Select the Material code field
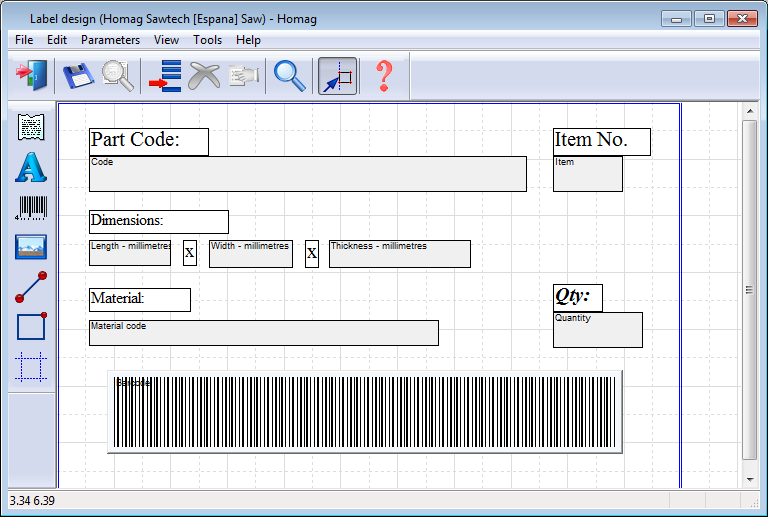The width and height of the screenshot is (768, 517). pyautogui.click(x=264, y=333)
